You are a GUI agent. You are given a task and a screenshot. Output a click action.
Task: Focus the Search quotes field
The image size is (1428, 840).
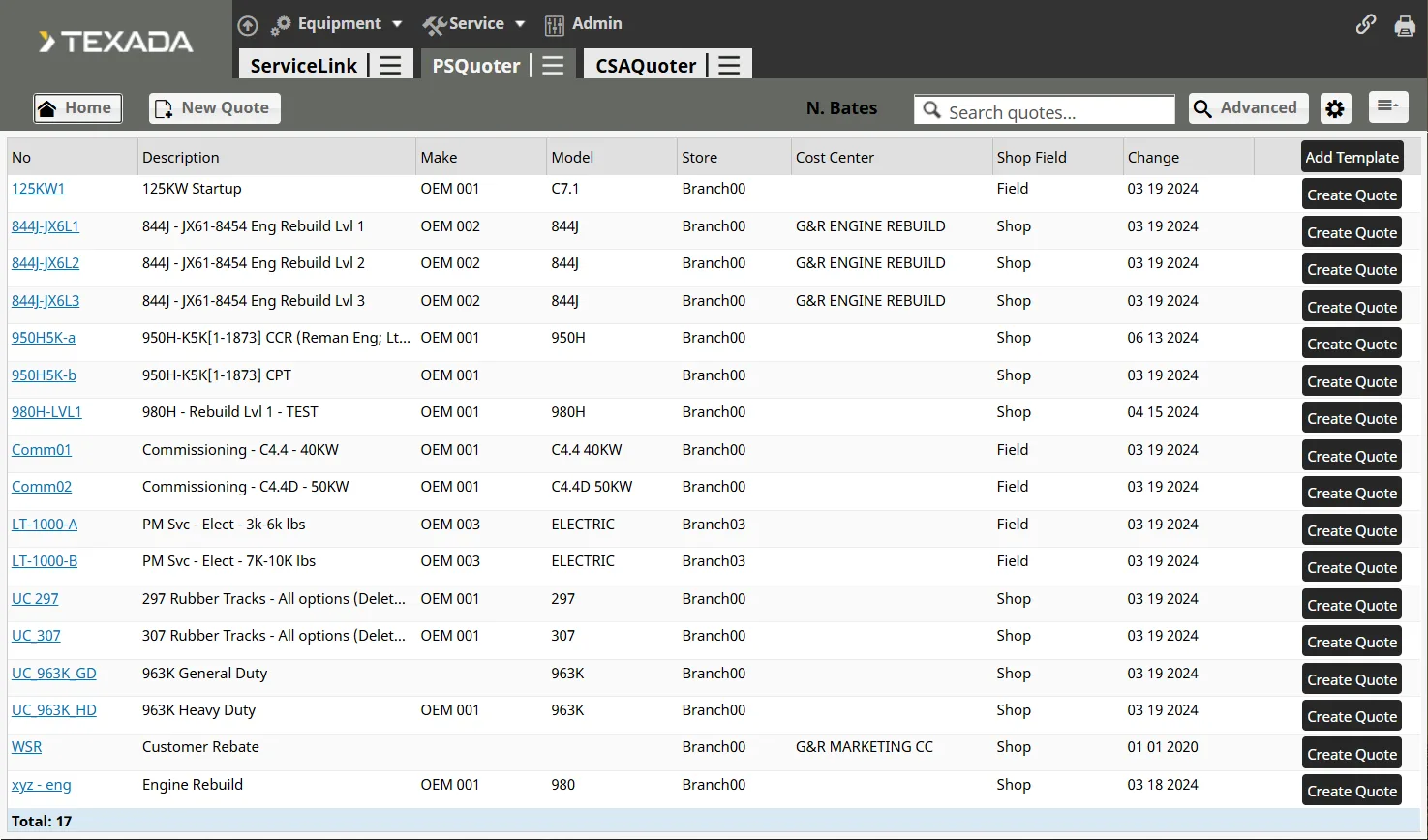pos(1045,109)
